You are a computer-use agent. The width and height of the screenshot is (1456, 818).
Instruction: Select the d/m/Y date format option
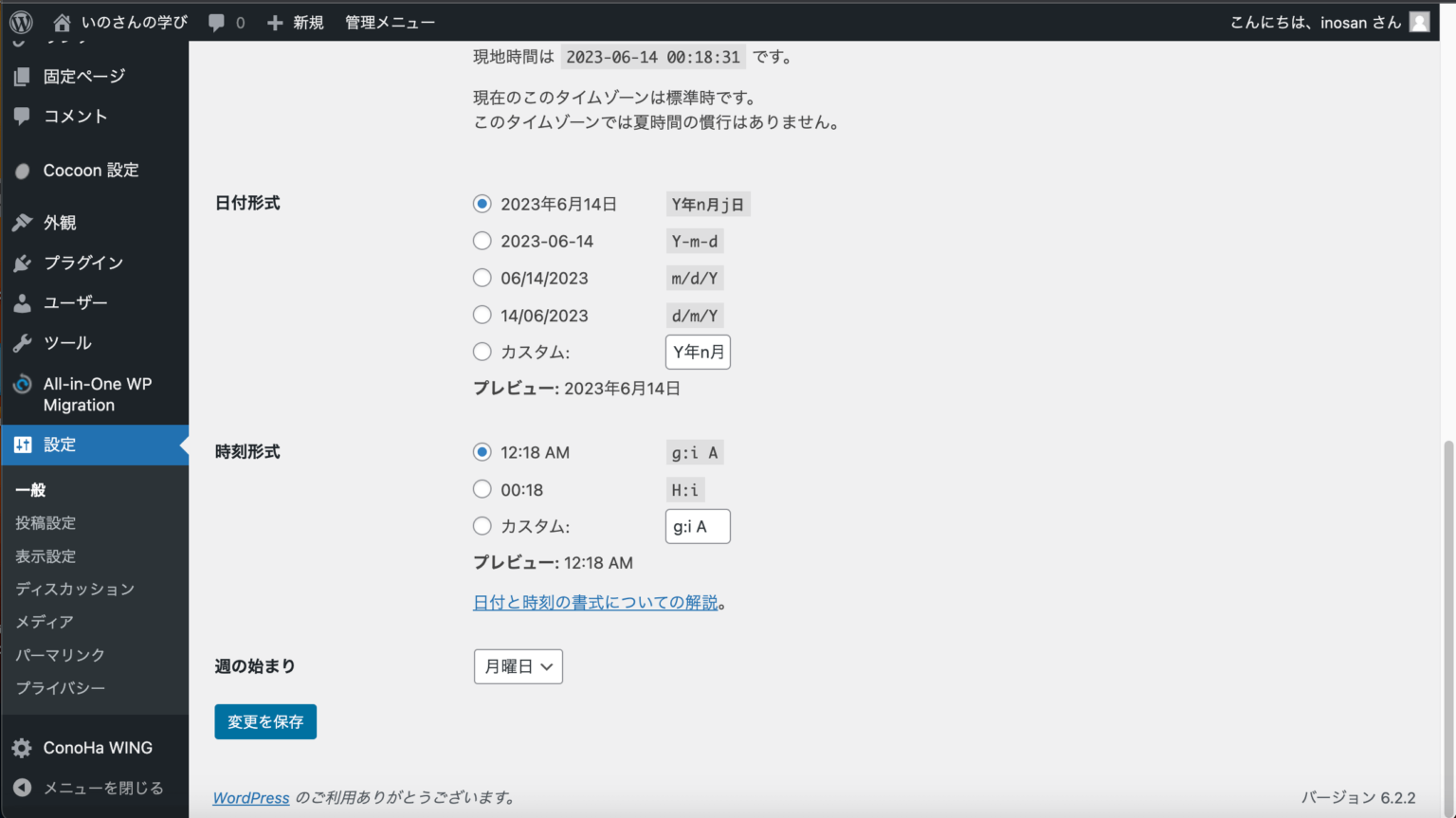coord(482,315)
